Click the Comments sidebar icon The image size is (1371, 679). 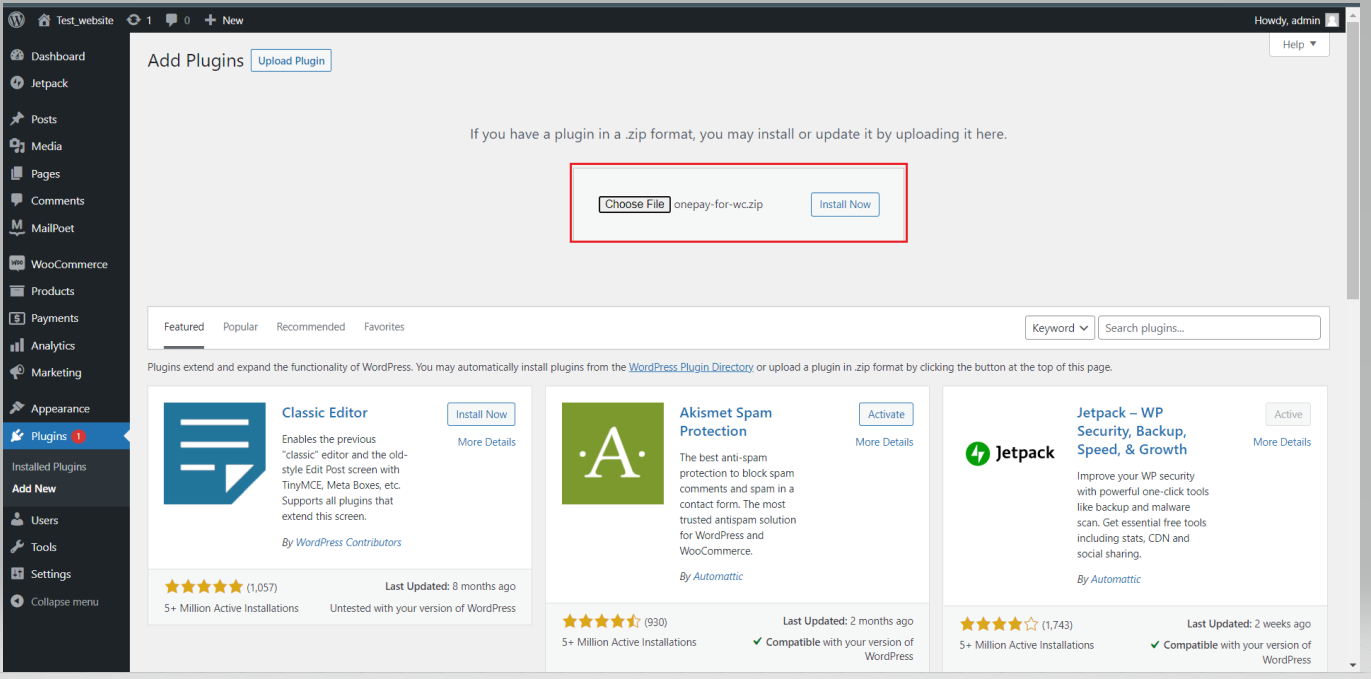(17, 200)
